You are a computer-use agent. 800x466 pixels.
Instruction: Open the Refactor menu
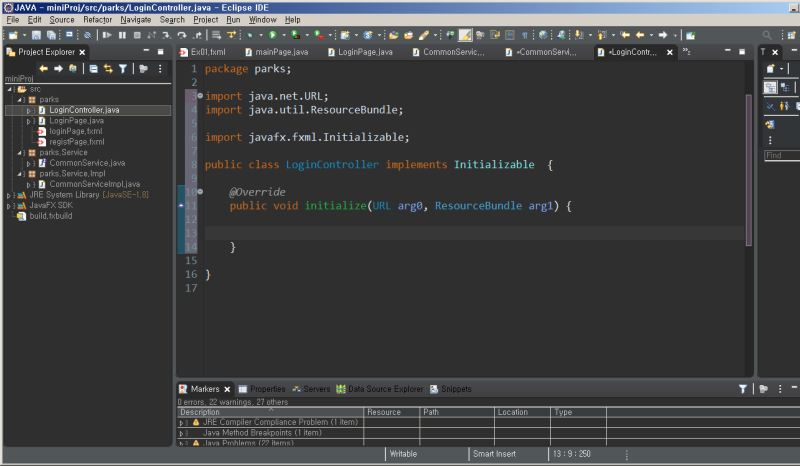97,19
